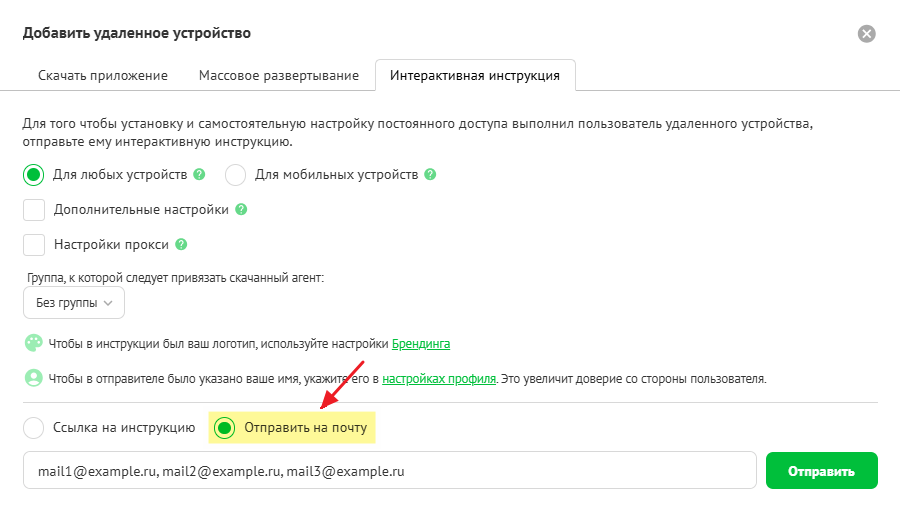Click help icon beside 'Дополнительные настройки'
Image resolution: width=900 pixels, height=512 pixels.
(x=241, y=210)
